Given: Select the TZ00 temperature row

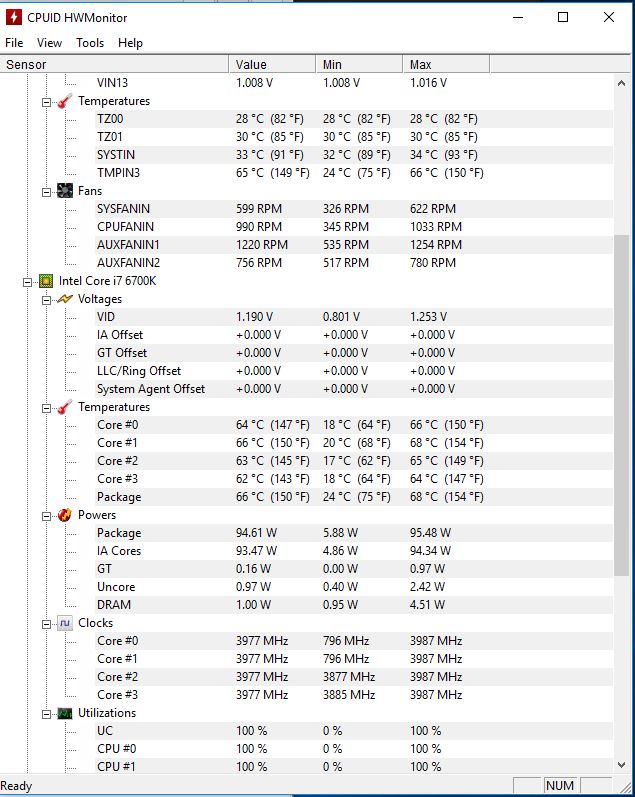Looking at the screenshot, I should (x=354, y=119).
